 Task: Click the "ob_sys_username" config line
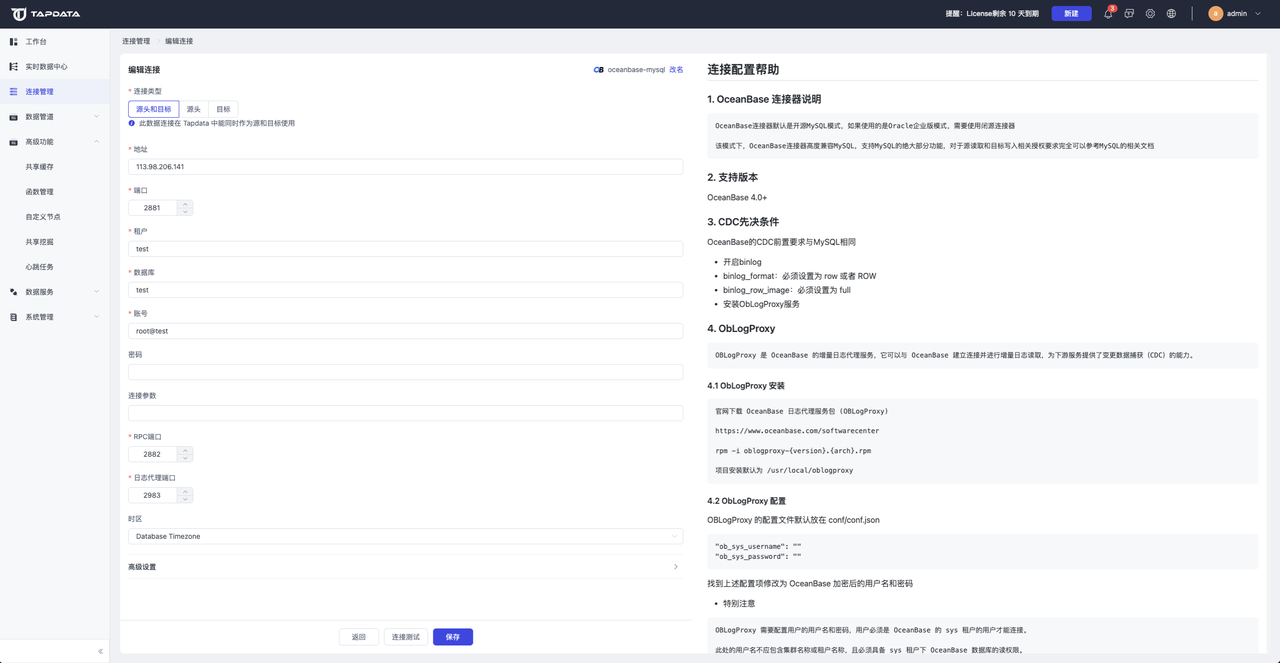(x=758, y=546)
